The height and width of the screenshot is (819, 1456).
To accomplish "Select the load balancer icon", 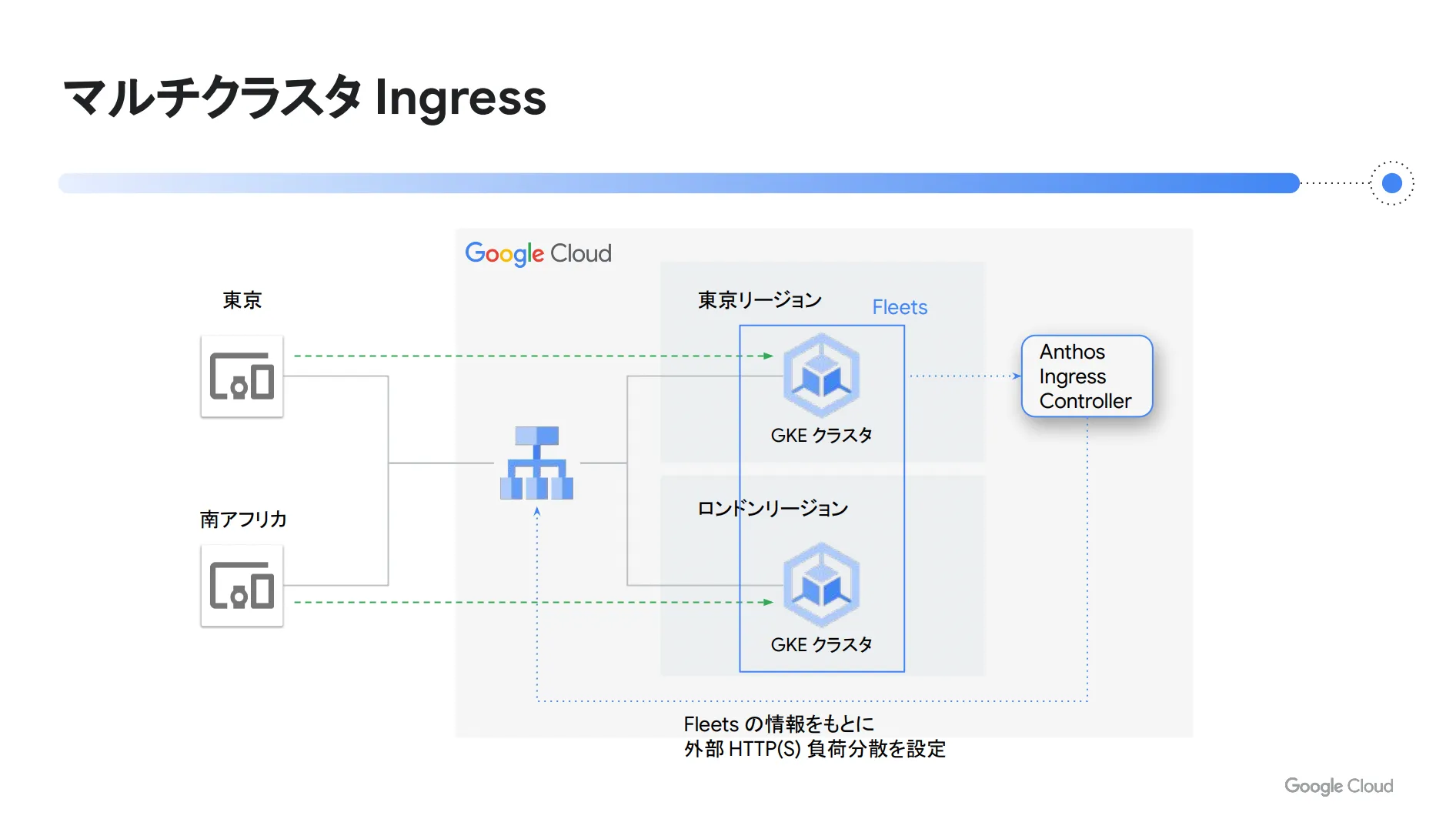I will coord(536,463).
